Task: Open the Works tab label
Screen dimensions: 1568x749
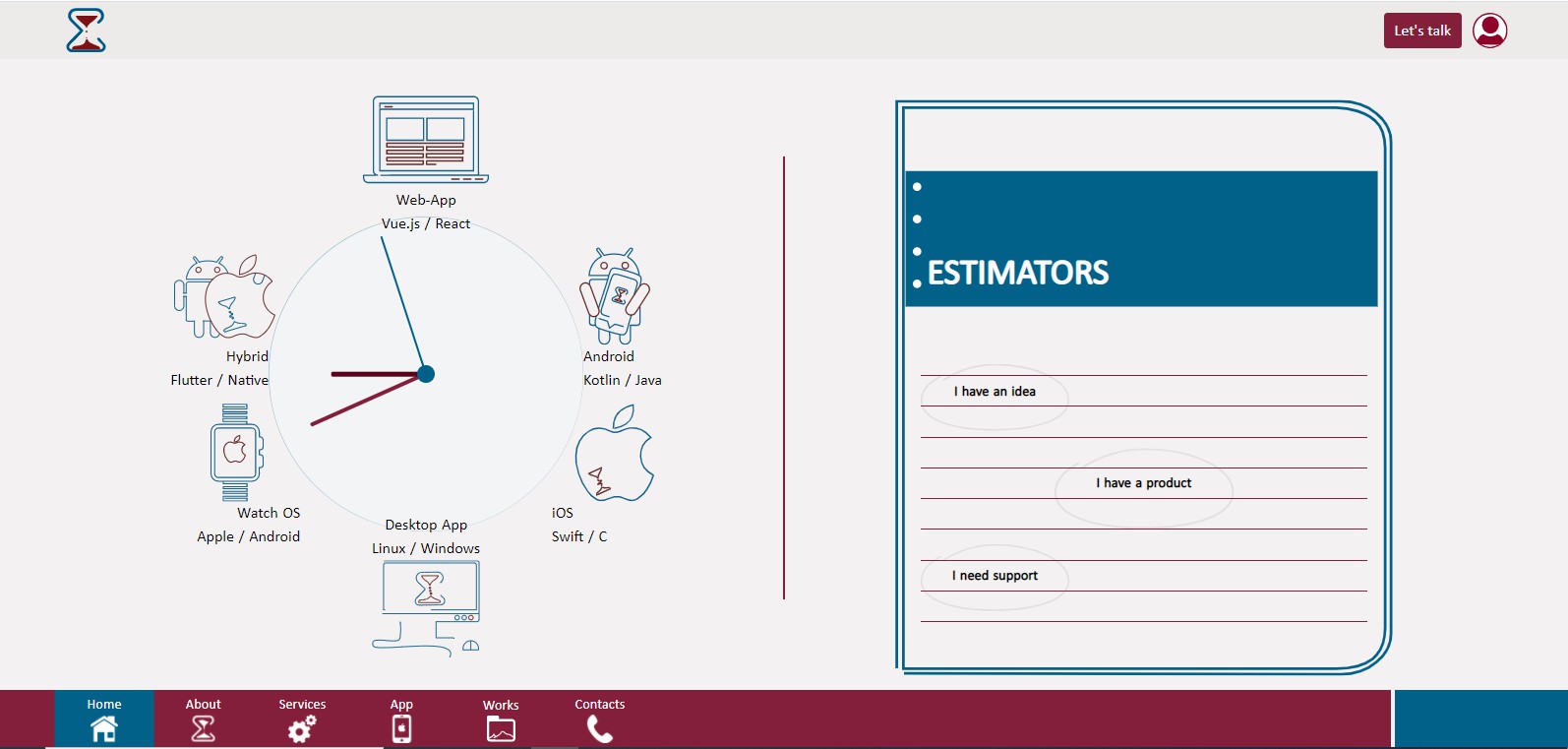Action: [x=501, y=705]
